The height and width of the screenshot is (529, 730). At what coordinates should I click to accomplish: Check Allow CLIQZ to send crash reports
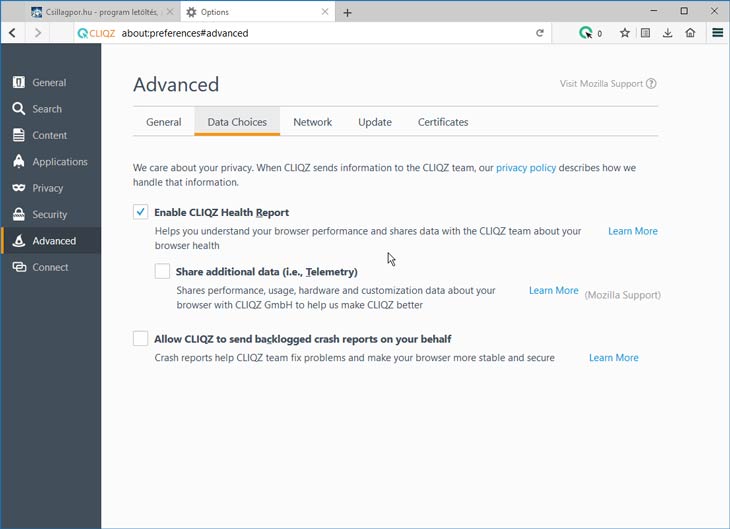[x=140, y=339]
